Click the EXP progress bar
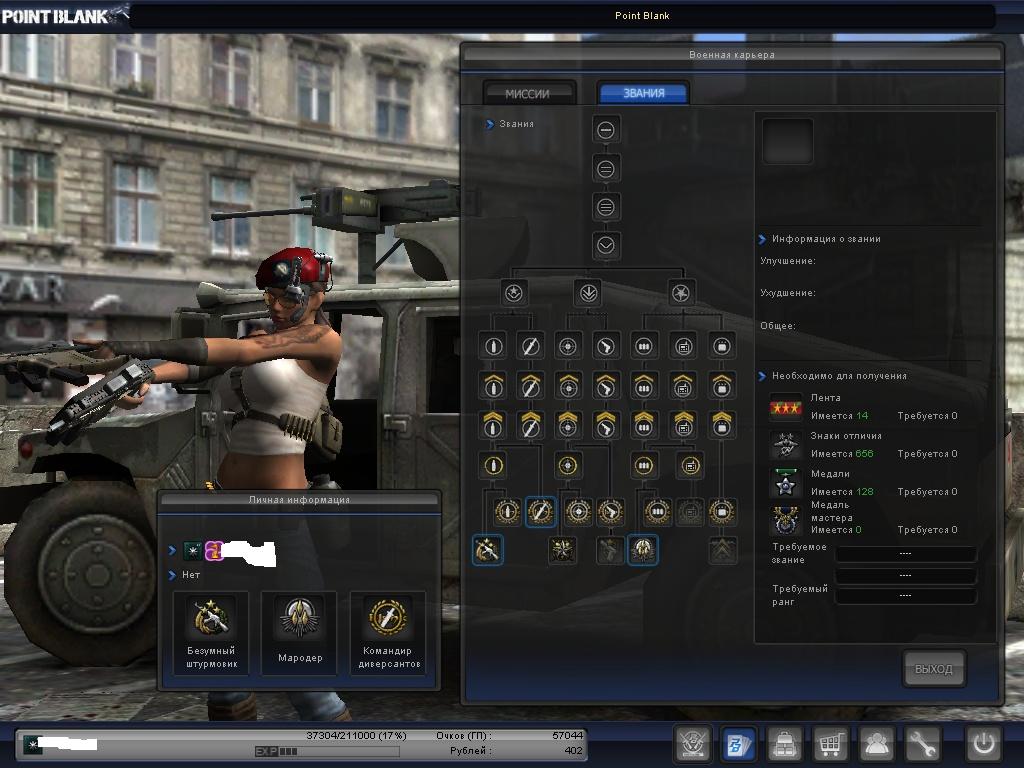 click(327, 751)
